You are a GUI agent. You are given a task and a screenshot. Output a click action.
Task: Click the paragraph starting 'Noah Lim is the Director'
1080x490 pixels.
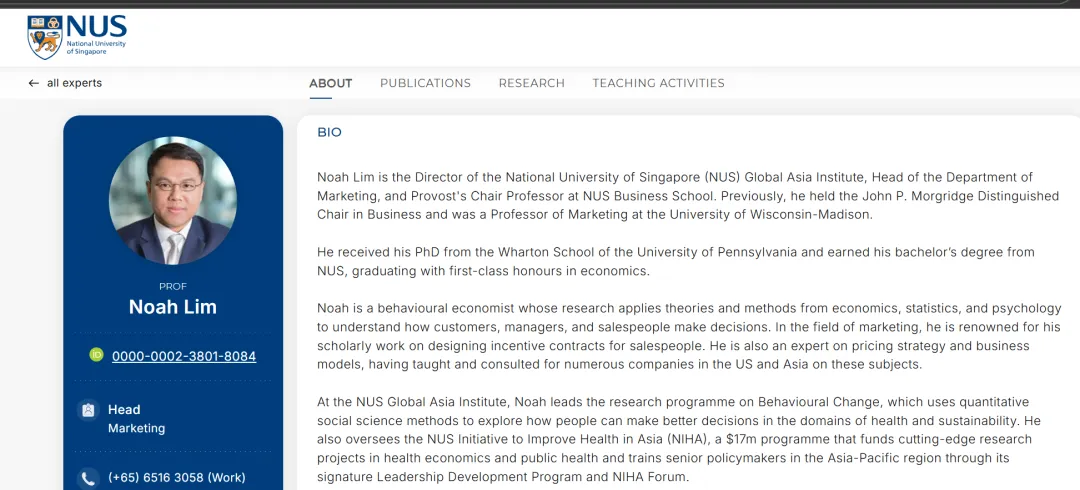tap(687, 196)
